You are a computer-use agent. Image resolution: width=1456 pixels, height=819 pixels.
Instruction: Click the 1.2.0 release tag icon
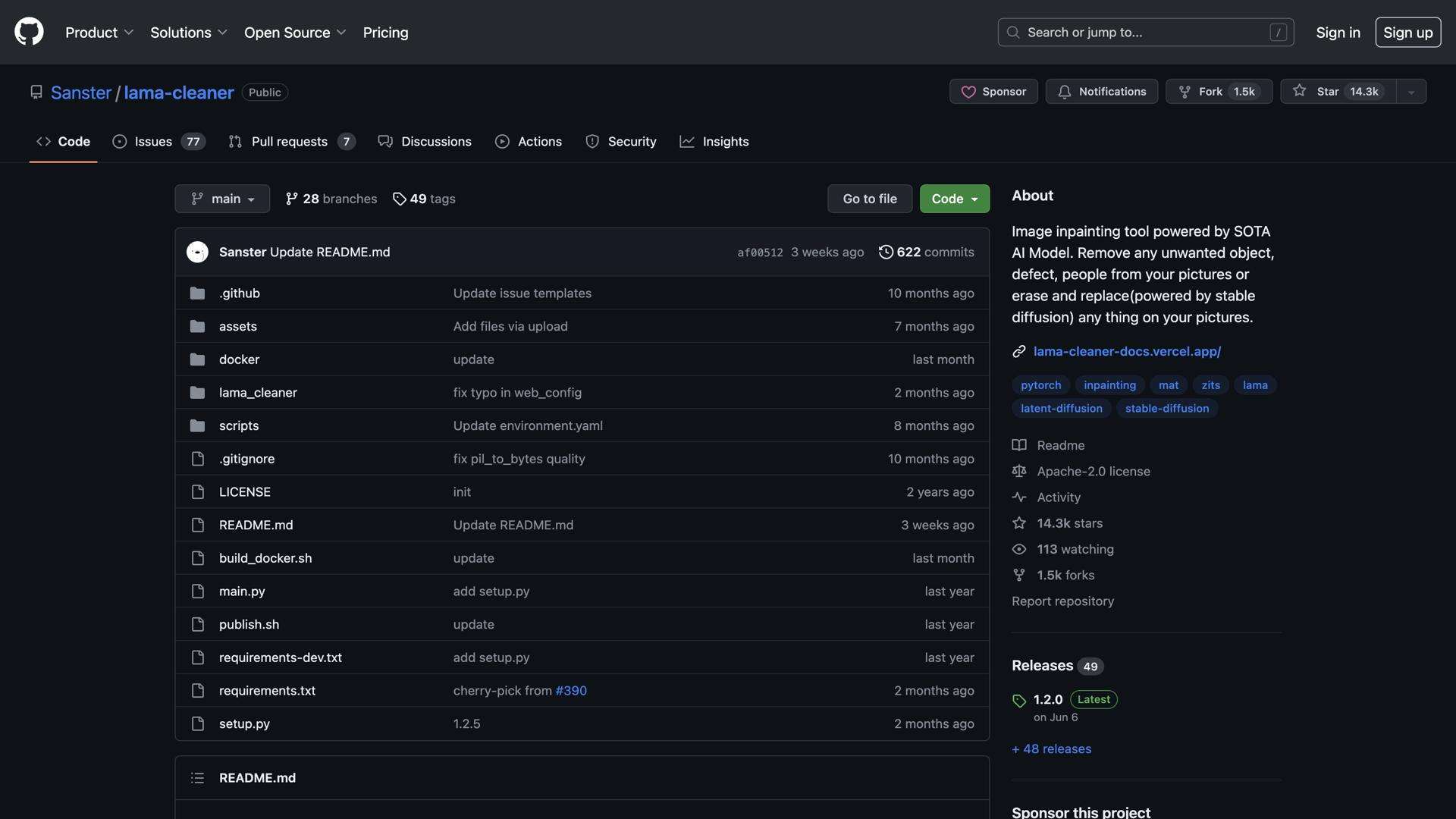tap(1019, 701)
